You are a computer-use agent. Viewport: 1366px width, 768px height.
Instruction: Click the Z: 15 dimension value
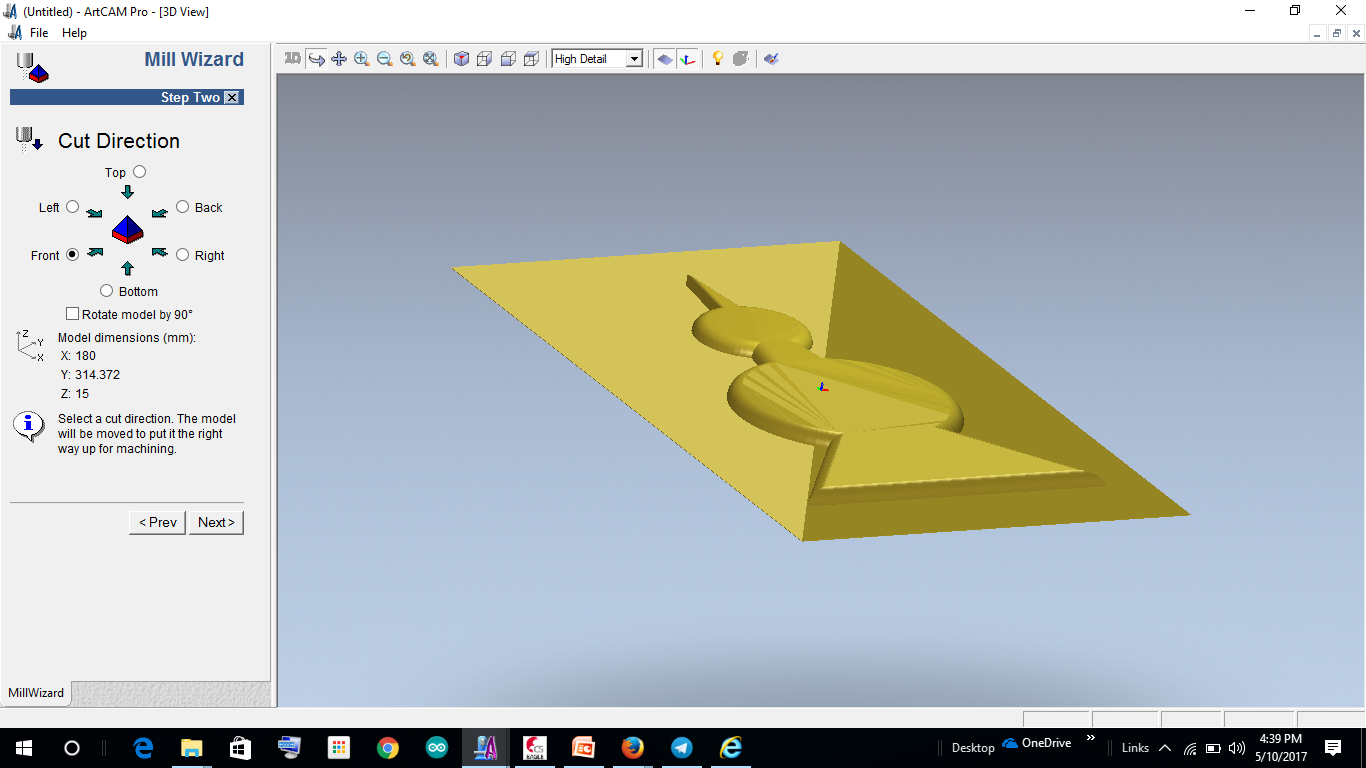coord(75,394)
